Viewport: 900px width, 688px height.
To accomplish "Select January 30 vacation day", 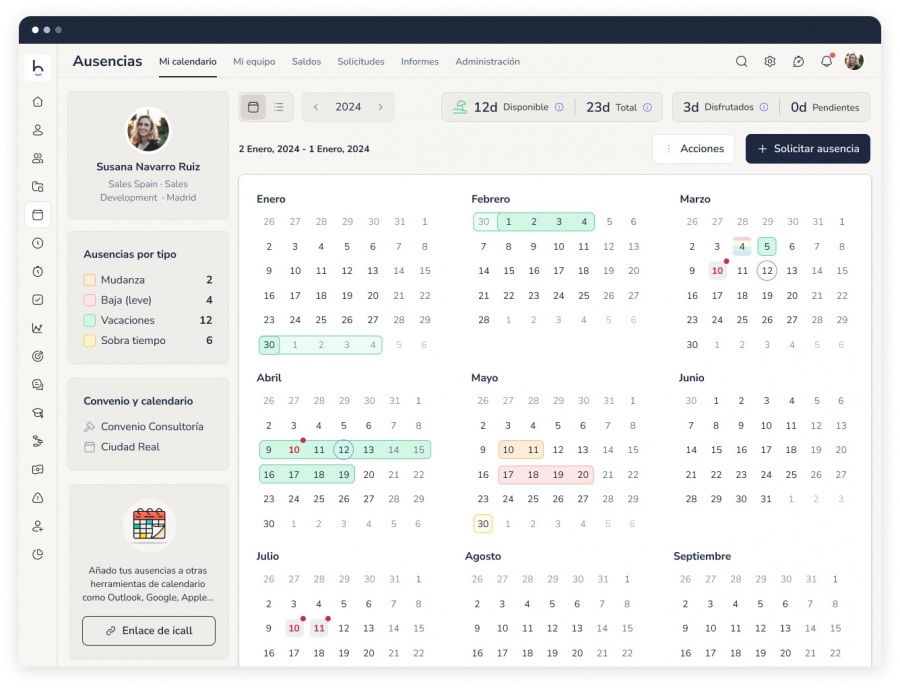I will pyautogui.click(x=269, y=345).
